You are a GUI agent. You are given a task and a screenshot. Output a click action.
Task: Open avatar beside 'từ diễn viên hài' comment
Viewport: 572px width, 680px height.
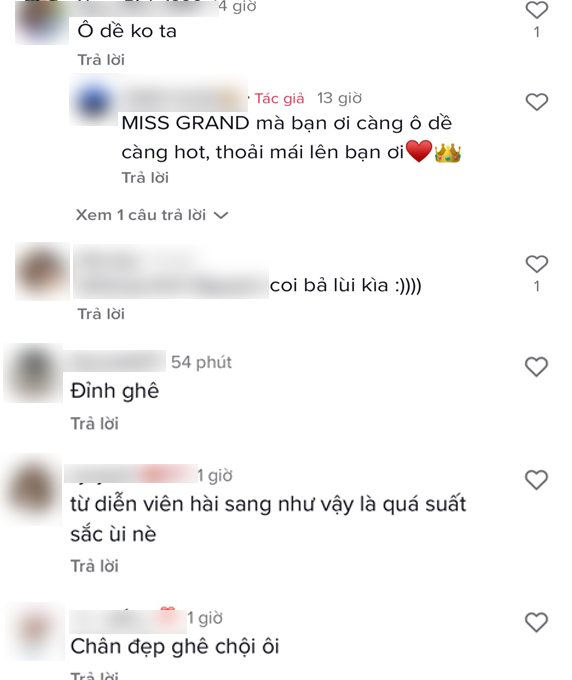pyautogui.click(x=32, y=490)
